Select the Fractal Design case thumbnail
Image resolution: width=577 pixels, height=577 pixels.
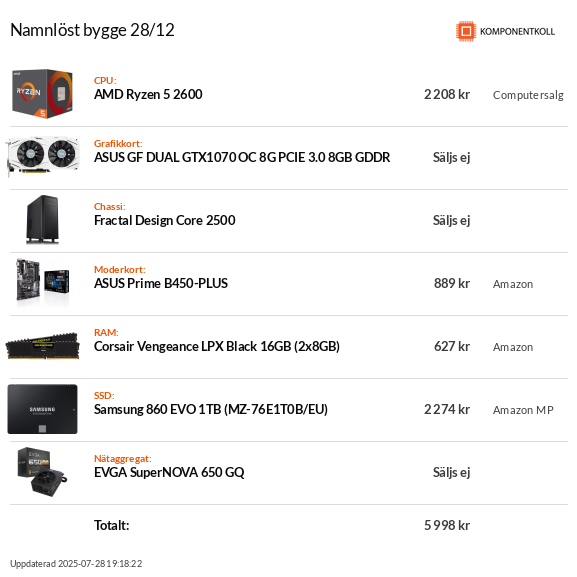42,220
